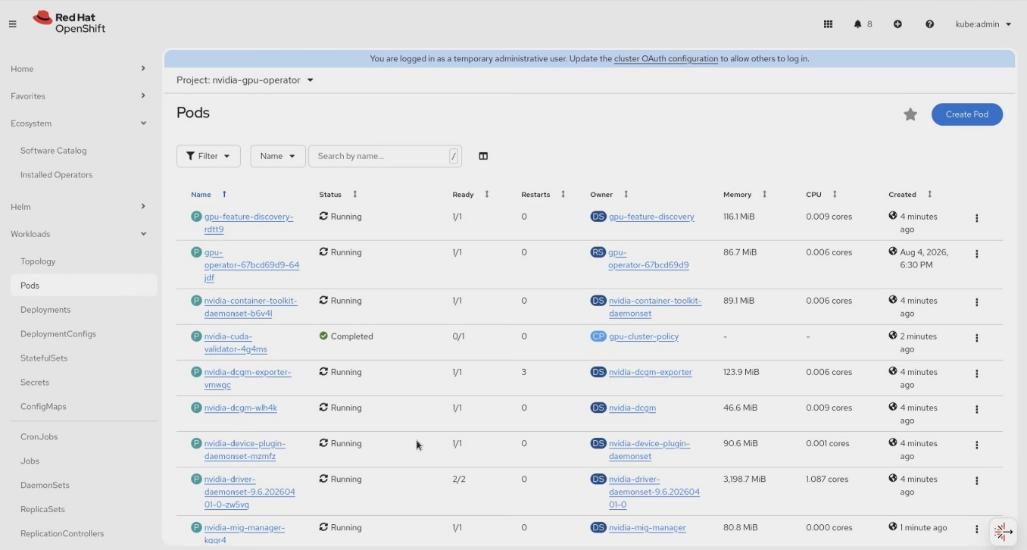Open pod nvidia-dcgm-wlh4k

240,408
